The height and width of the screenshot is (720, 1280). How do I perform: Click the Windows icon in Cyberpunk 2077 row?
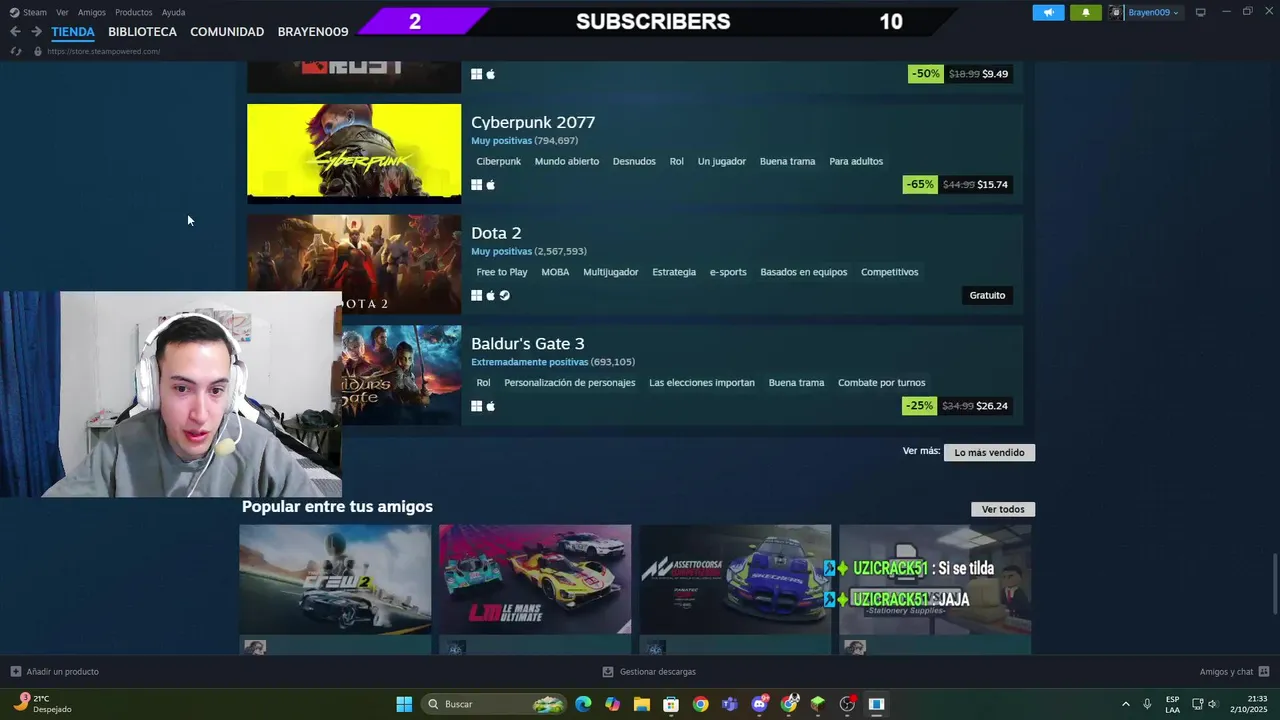click(x=477, y=184)
